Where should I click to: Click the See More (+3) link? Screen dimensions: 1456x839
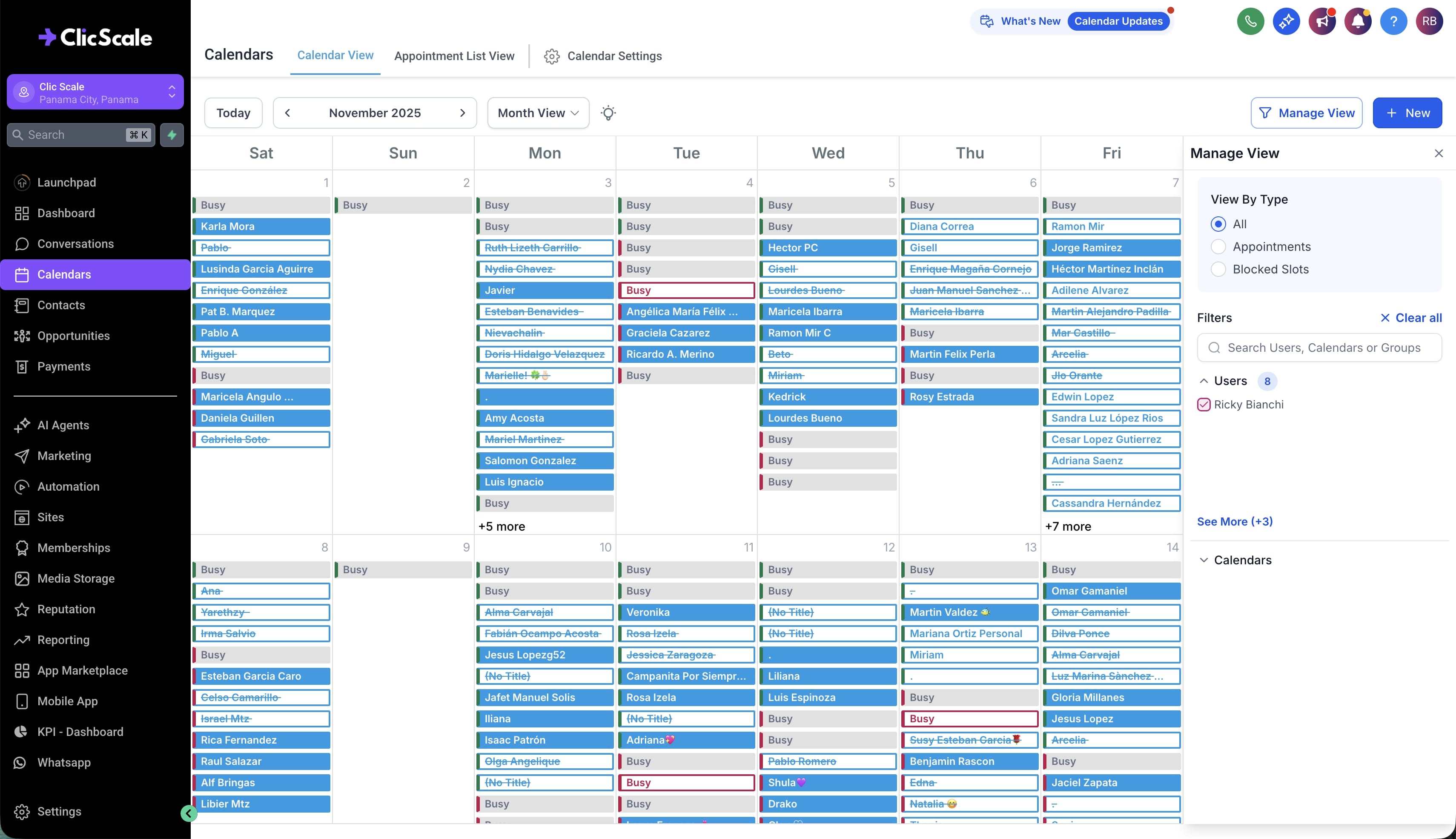pos(1234,521)
